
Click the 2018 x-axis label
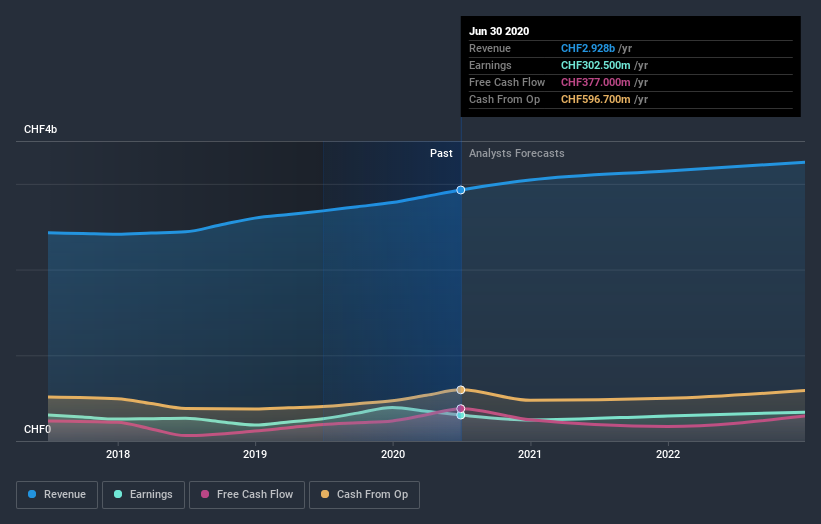pos(118,454)
